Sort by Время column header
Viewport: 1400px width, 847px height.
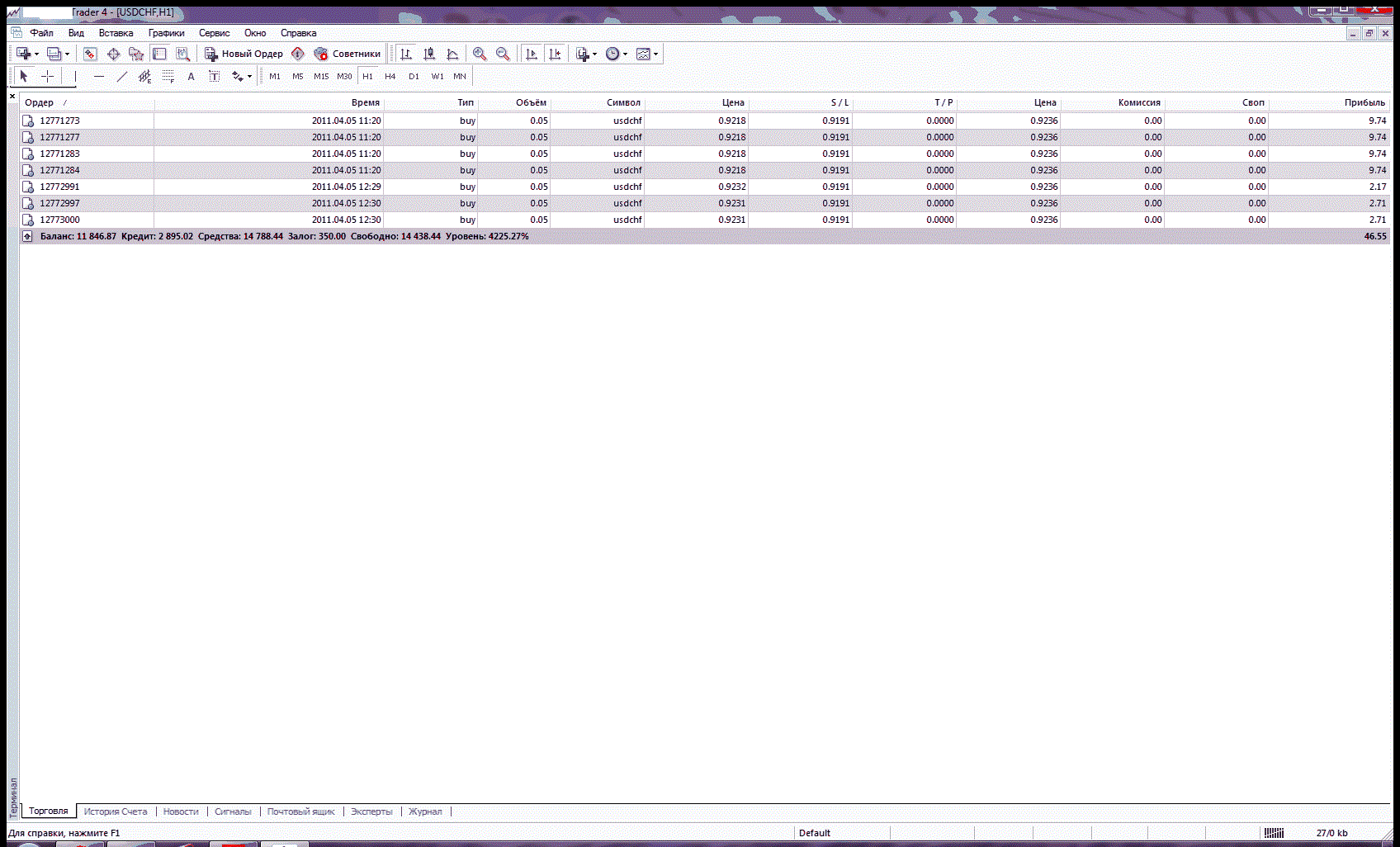(x=269, y=102)
